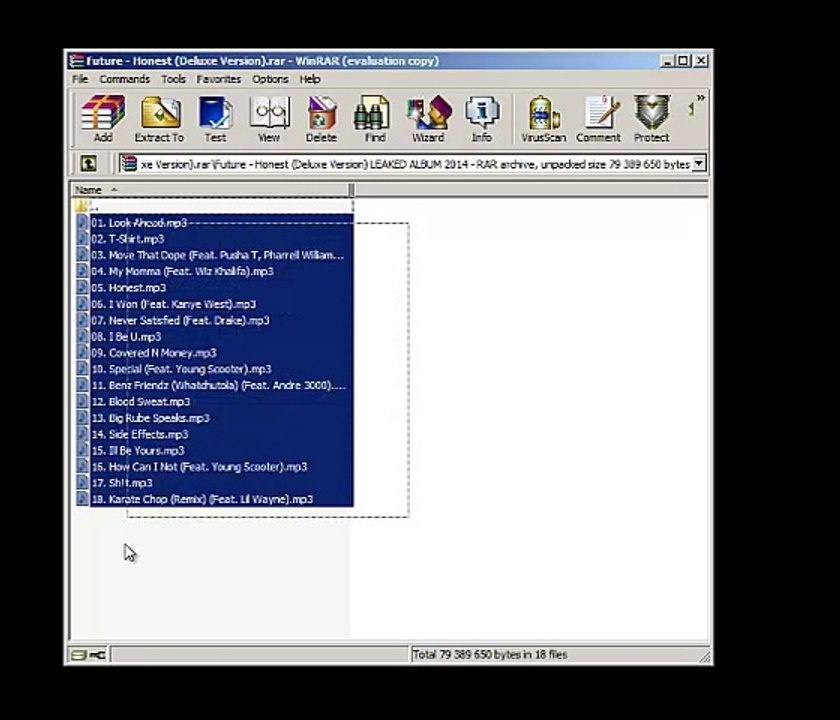840x720 pixels.
Task: Go up one folder level
Action: [x=88, y=163]
